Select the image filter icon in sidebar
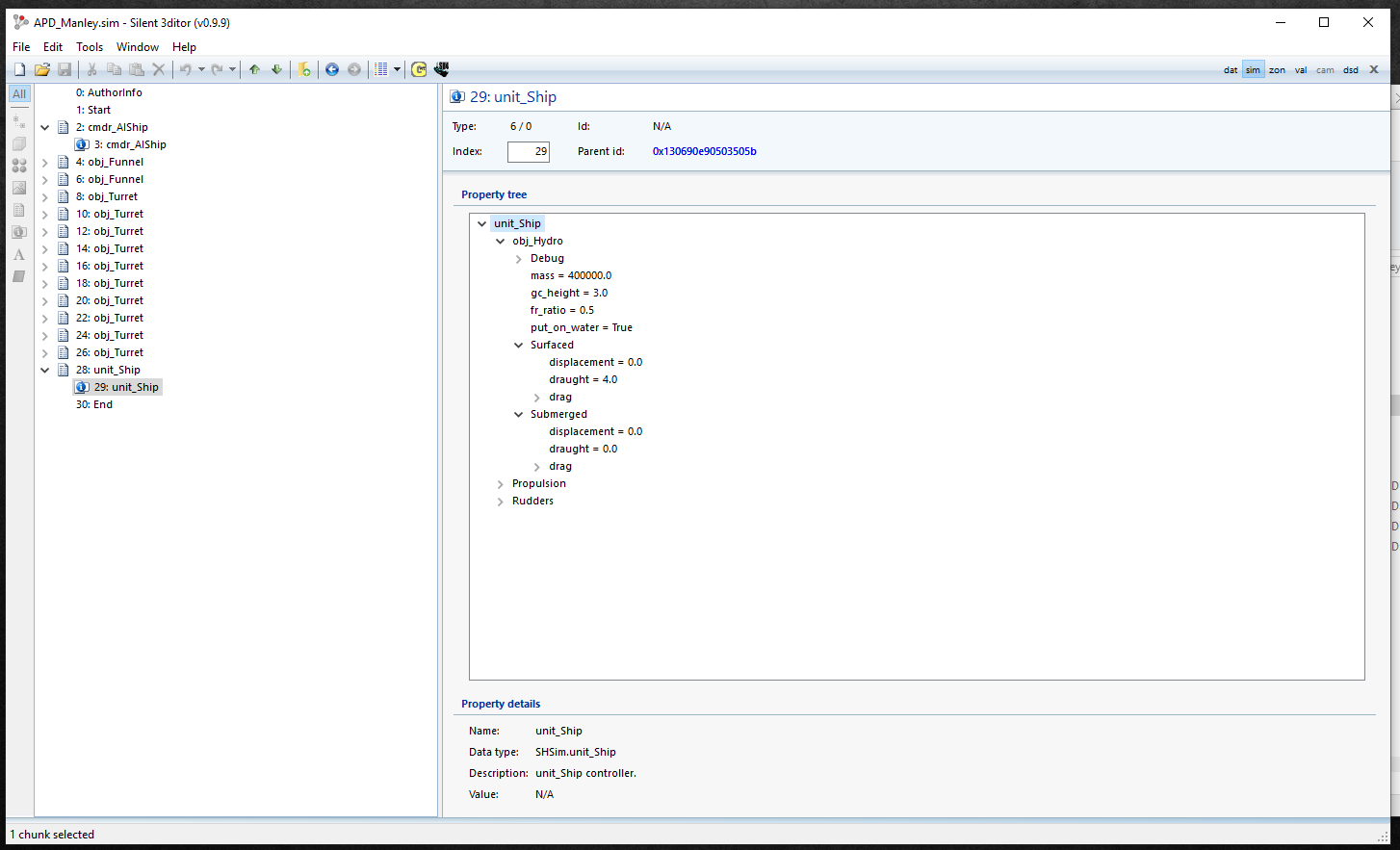This screenshot has width=1400, height=850. tap(19, 188)
